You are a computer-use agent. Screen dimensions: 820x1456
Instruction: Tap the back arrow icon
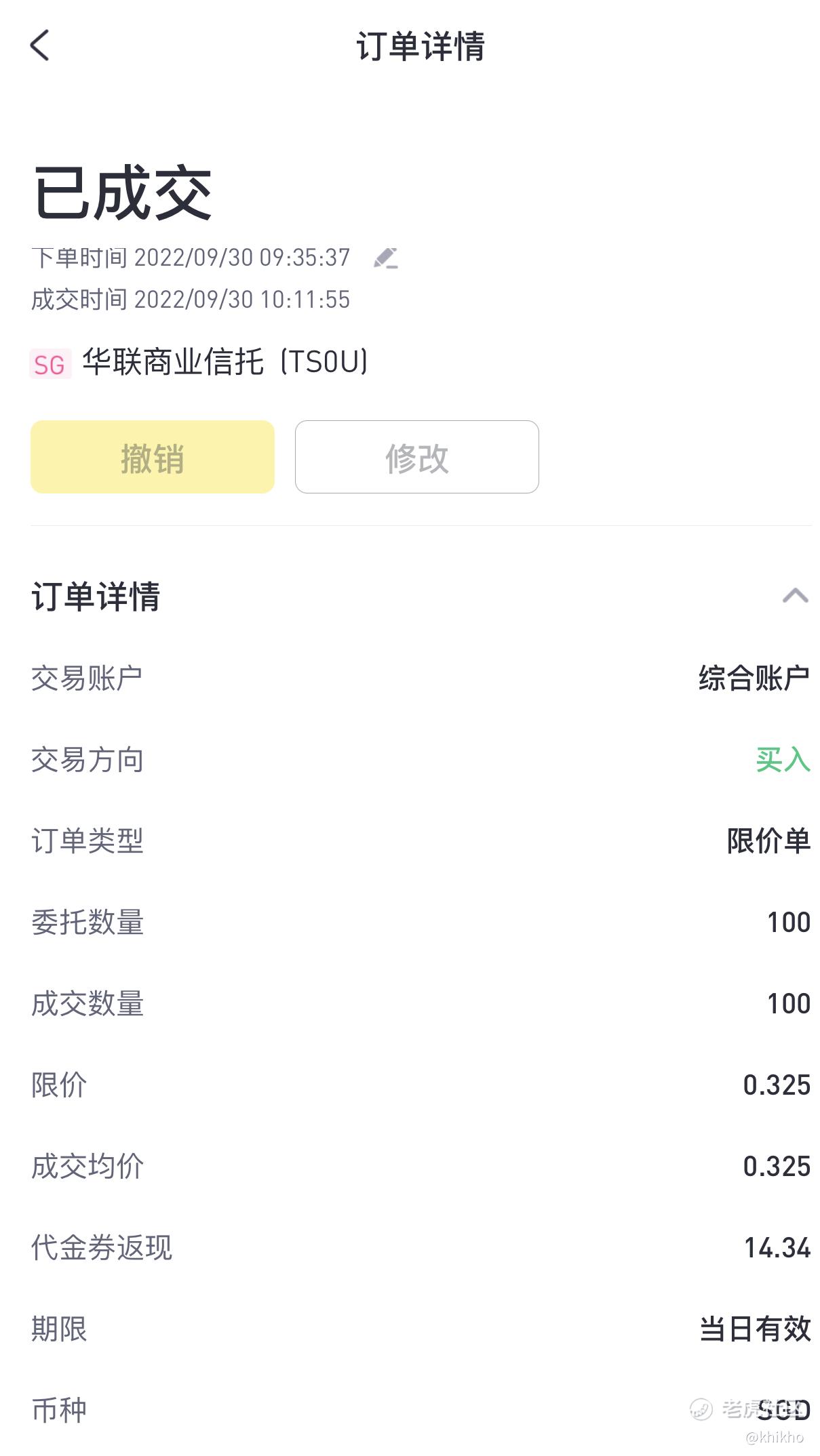coord(40,45)
